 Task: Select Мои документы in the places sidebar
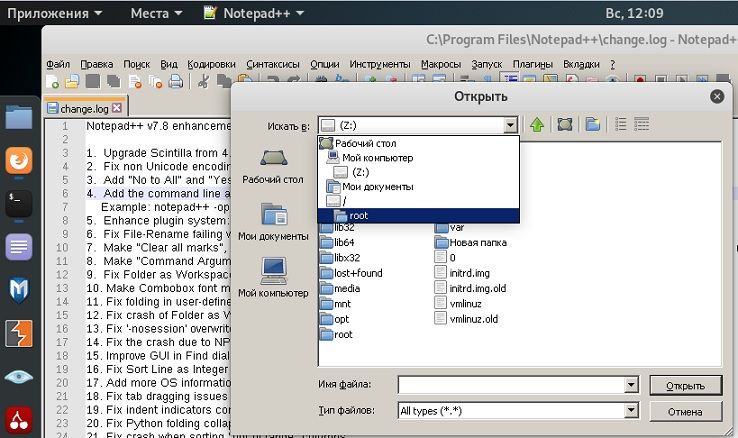(273, 222)
